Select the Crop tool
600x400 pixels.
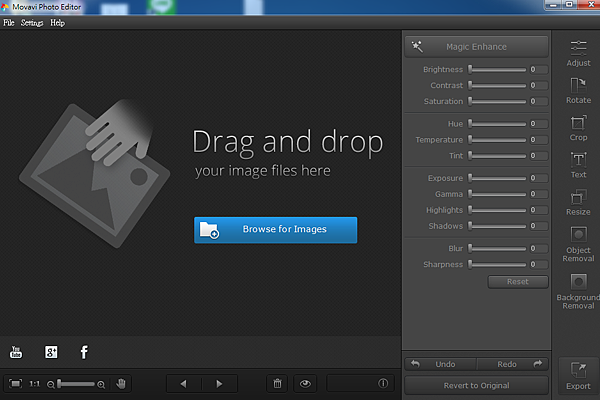(x=578, y=126)
